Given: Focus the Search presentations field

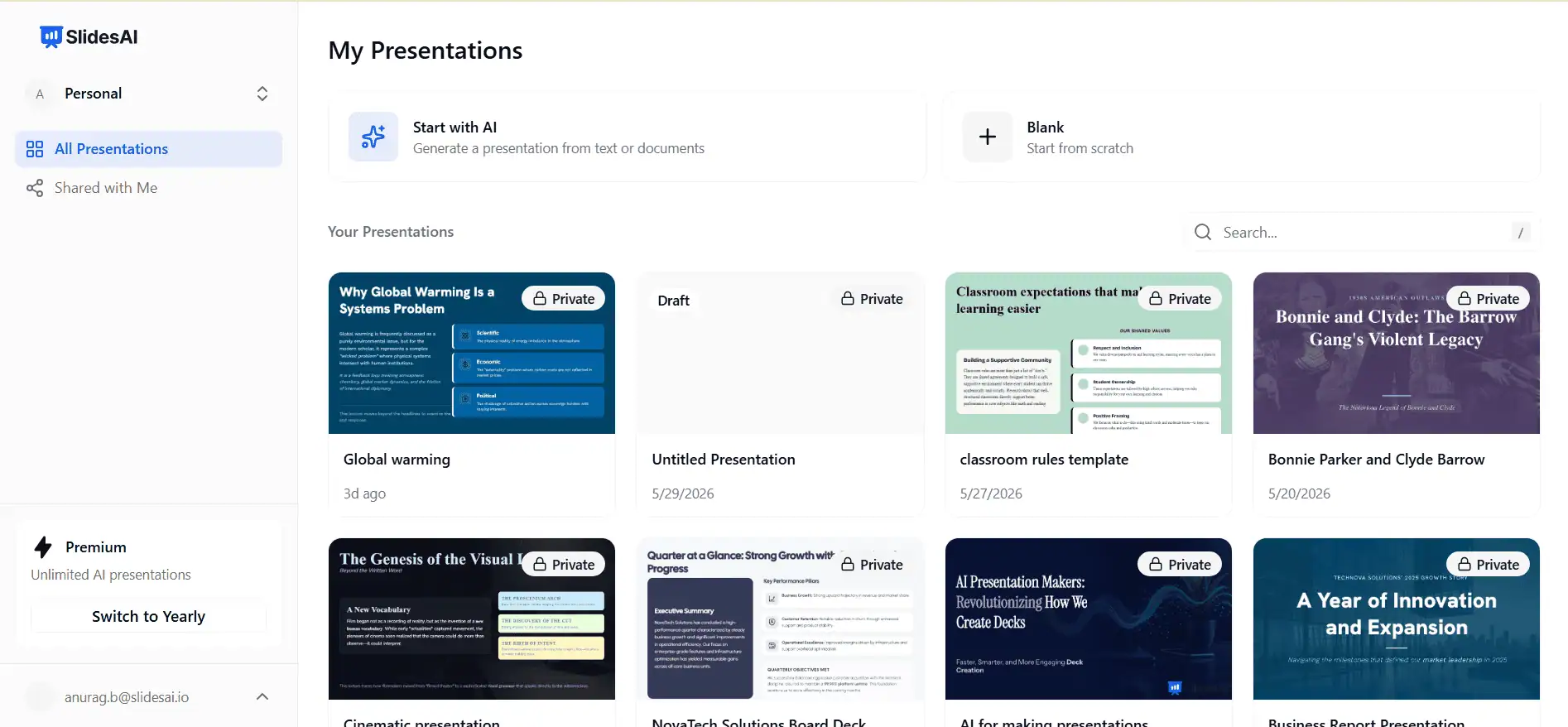Looking at the screenshot, I should coord(1363,233).
